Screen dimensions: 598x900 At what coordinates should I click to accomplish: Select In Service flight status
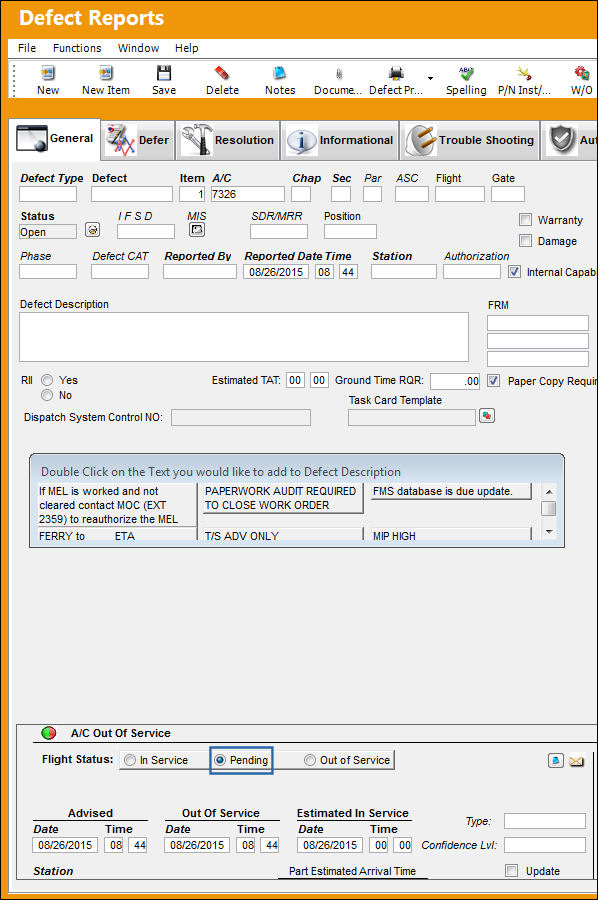(130, 760)
